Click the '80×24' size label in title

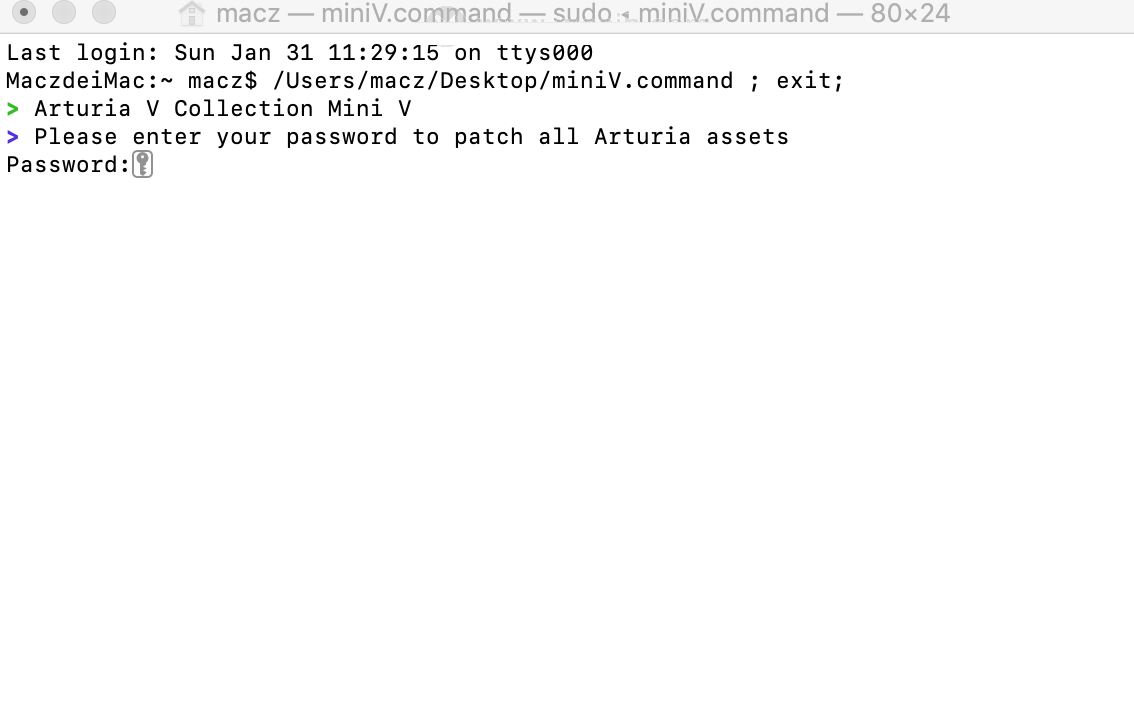910,13
